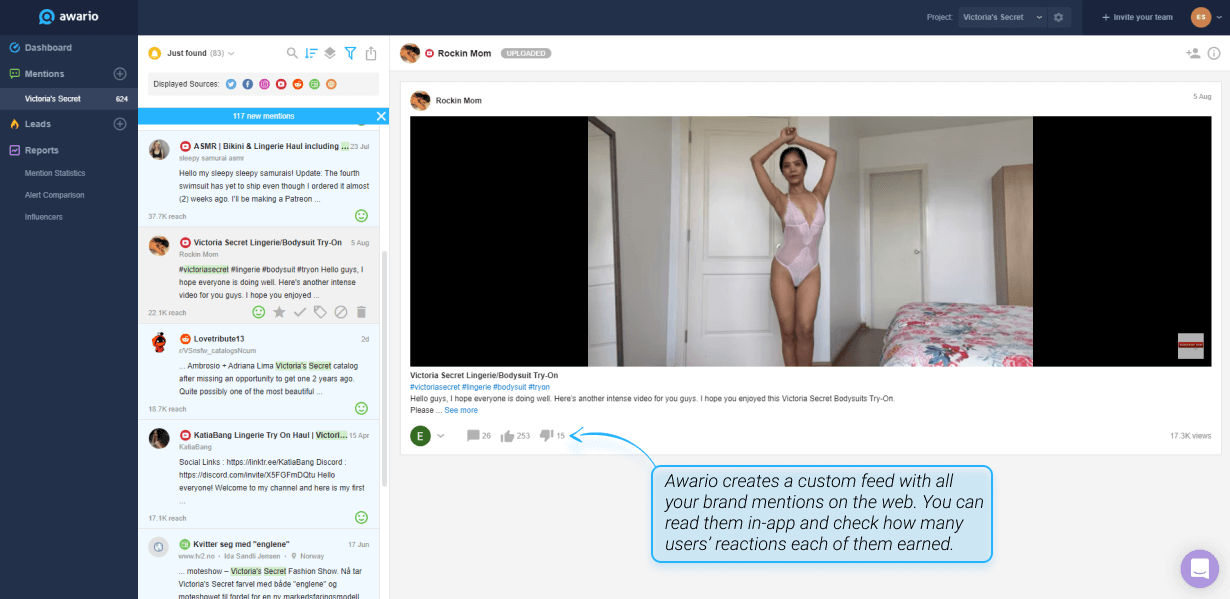Toggle YouTube source filter
Screen dimensions: 1230x599
pyautogui.click(x=281, y=84)
